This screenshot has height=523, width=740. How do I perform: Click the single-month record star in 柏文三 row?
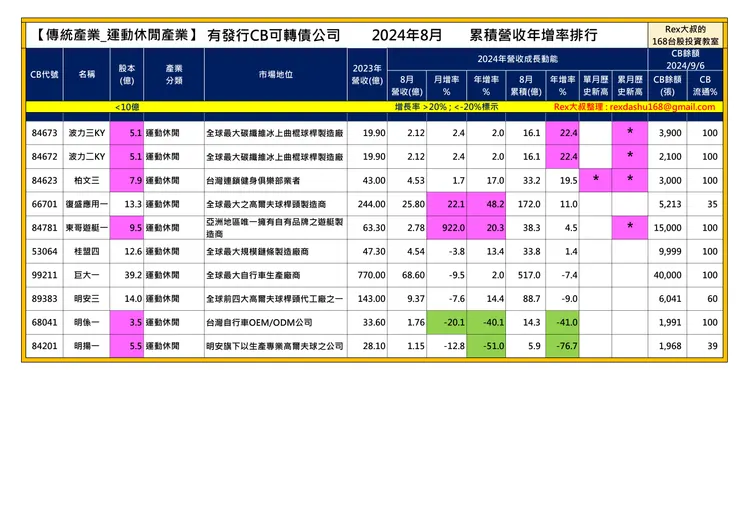(596, 179)
